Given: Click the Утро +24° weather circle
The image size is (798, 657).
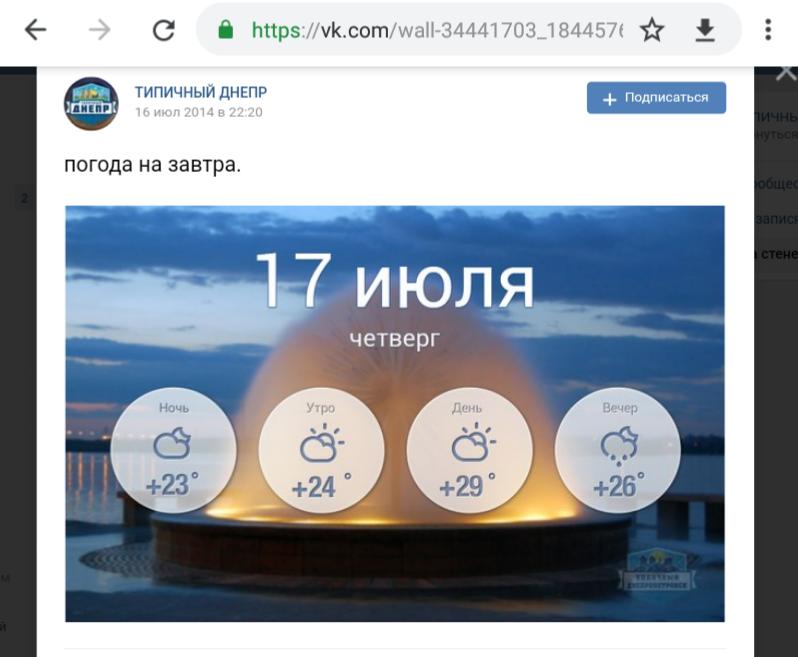Looking at the screenshot, I should 322,451.
